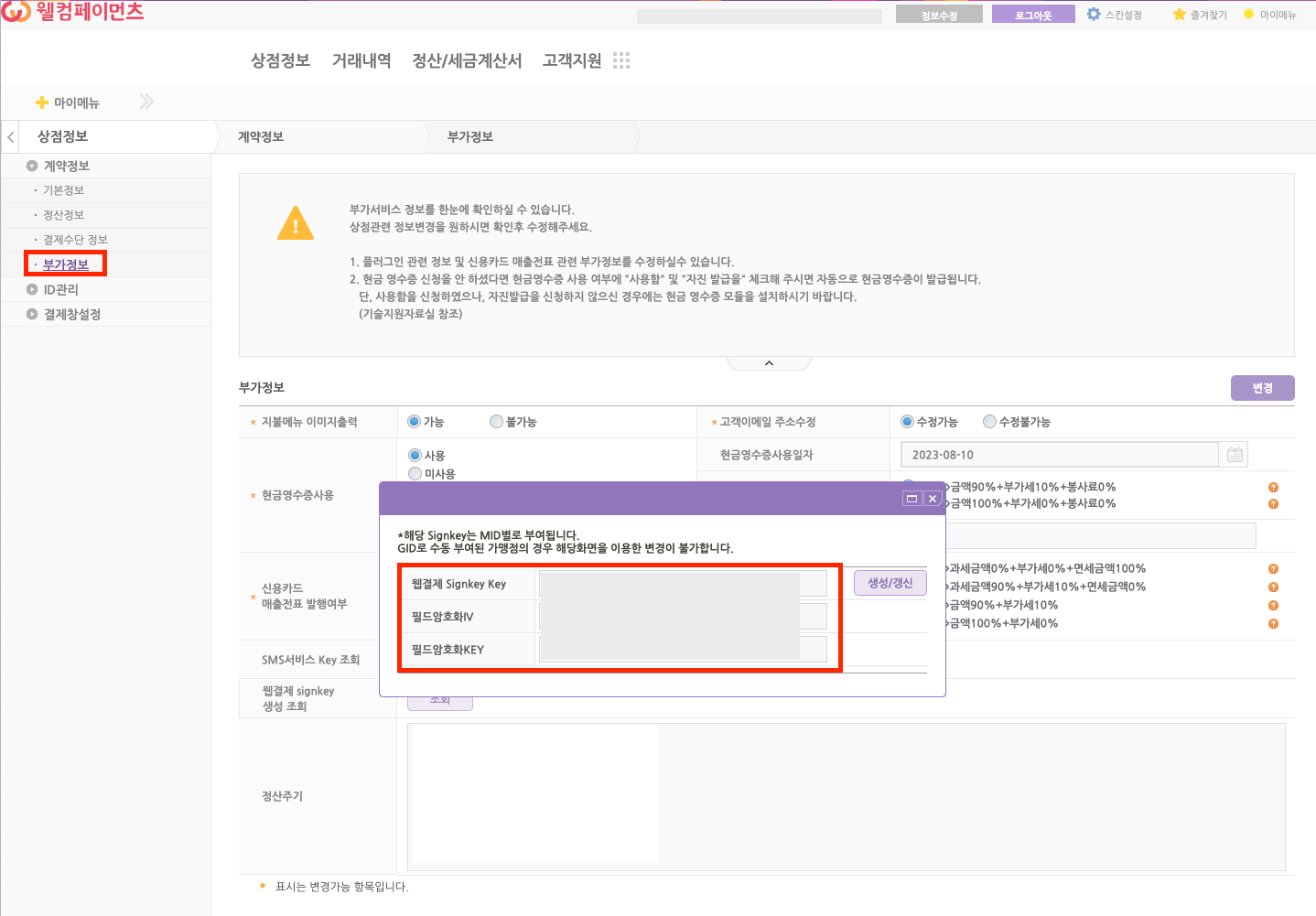
Task: Click help icon for 금액90%+부가세10%
Action: coord(1273,606)
